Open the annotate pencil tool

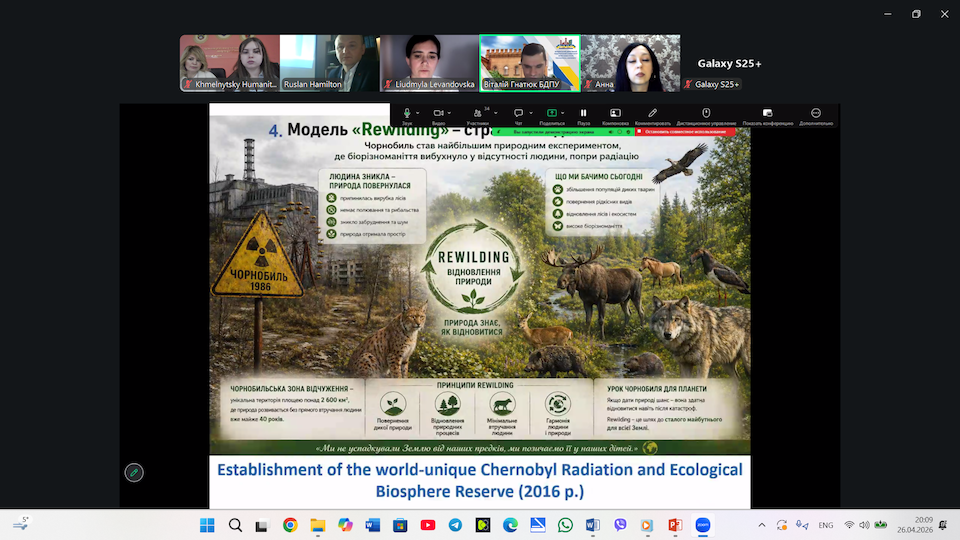[652, 114]
